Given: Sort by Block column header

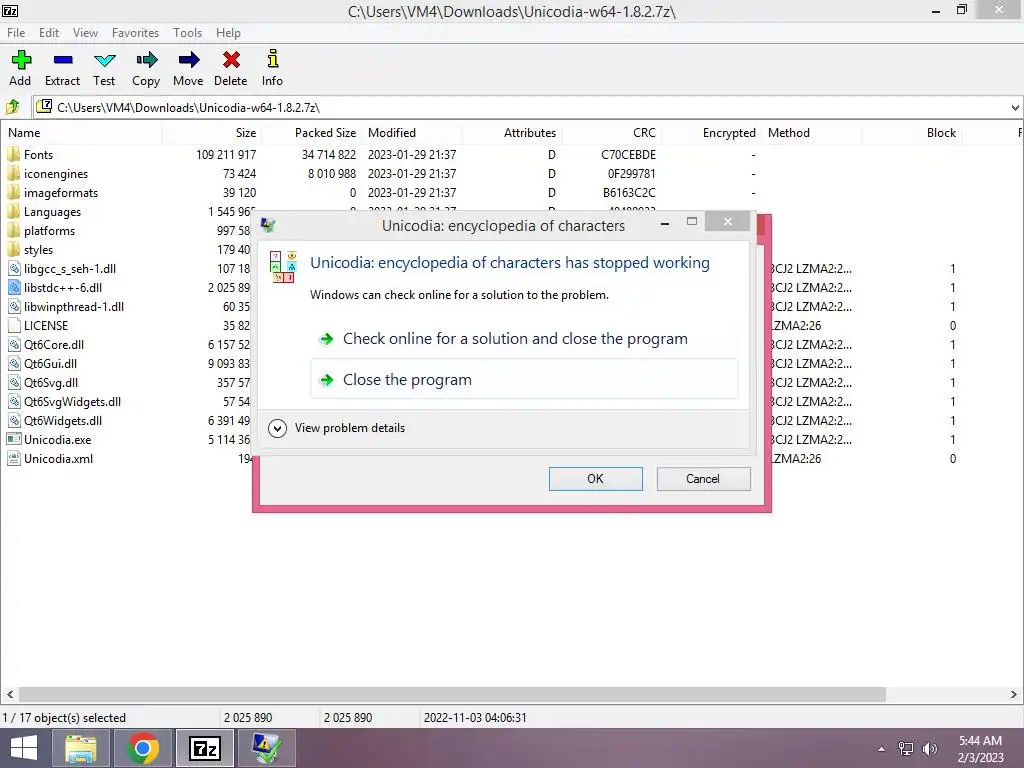Looking at the screenshot, I should point(912,133).
